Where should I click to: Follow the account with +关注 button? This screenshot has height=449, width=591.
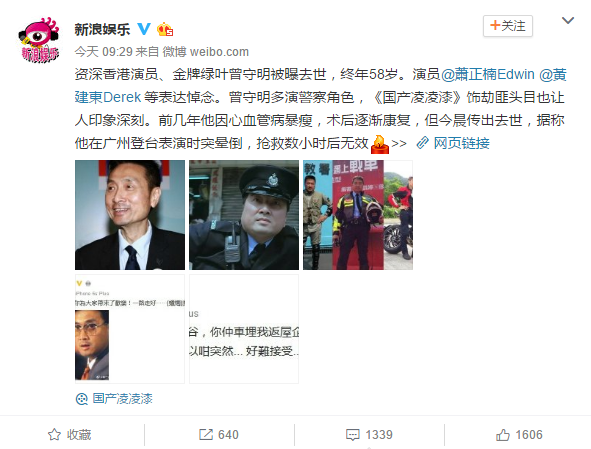pyautogui.click(x=508, y=26)
